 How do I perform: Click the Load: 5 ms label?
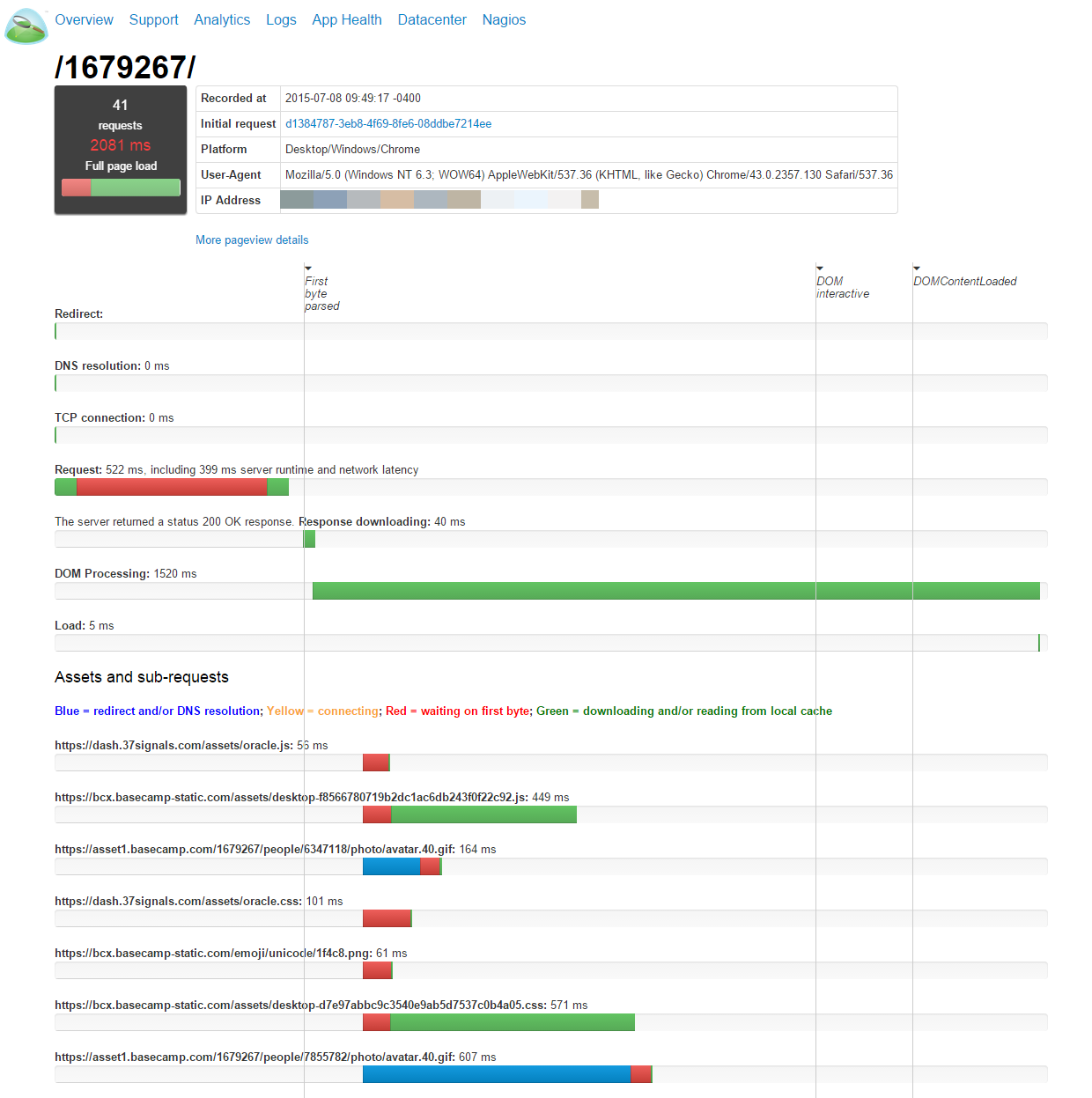point(85,626)
